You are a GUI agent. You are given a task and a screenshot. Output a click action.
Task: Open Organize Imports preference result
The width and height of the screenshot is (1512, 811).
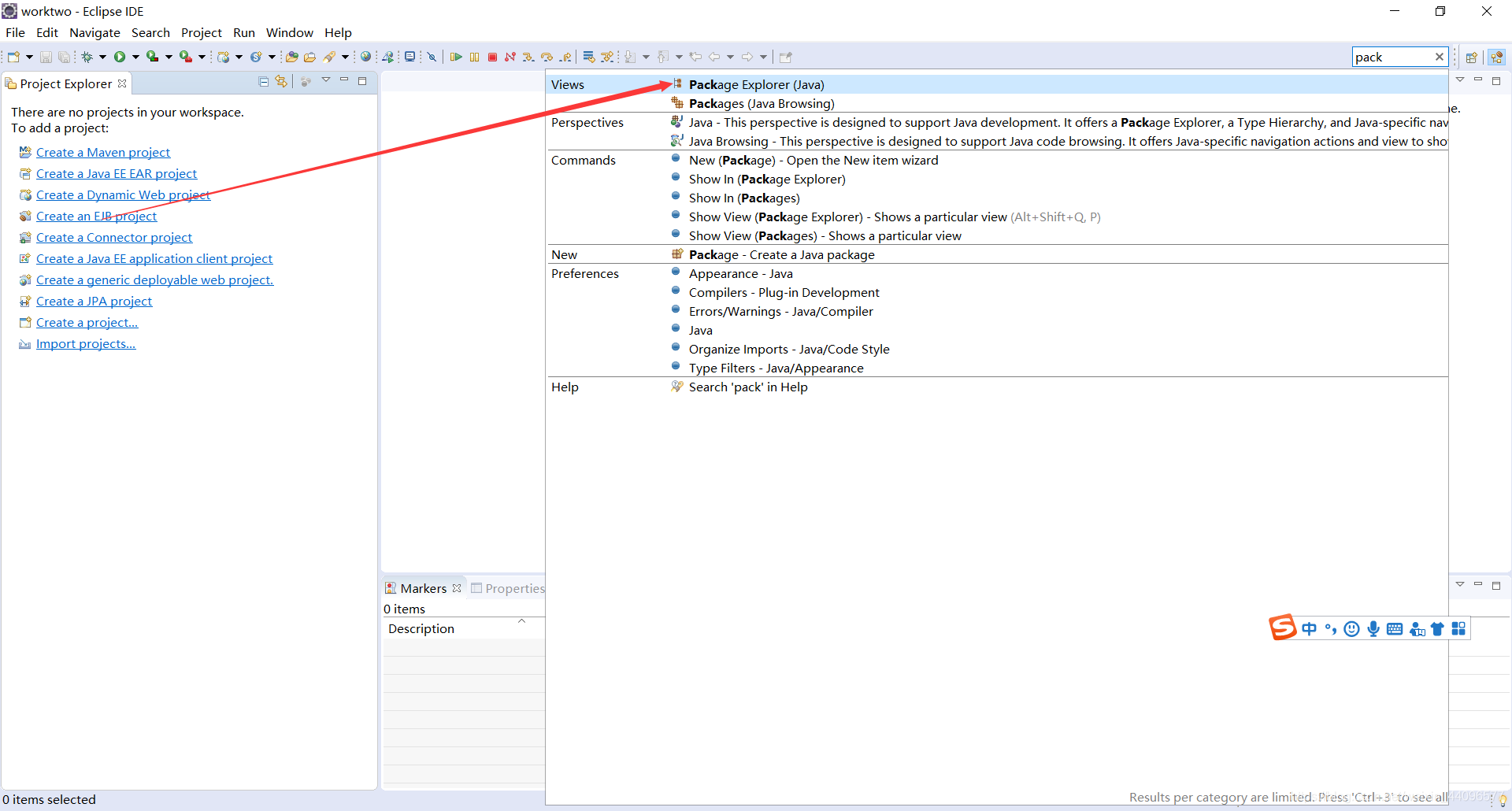[997, 349]
